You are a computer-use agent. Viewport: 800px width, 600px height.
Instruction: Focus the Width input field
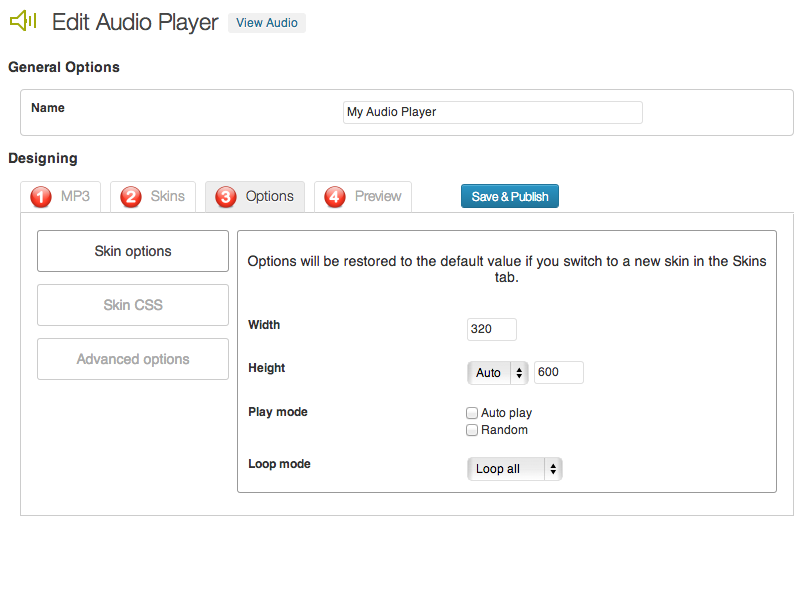coord(491,329)
